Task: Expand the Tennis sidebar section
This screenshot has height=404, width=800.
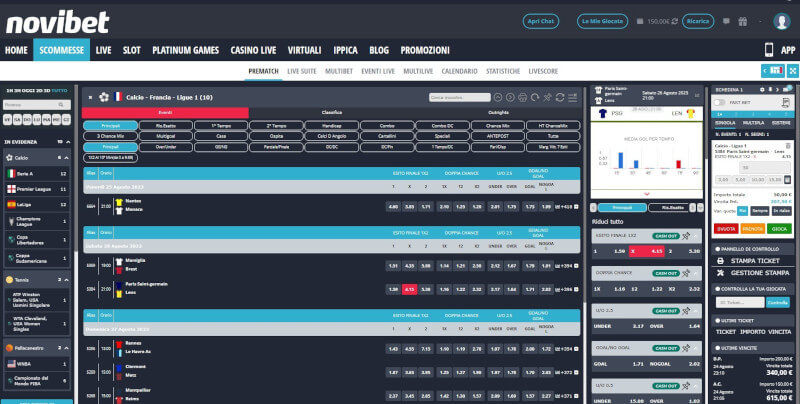Action: (67, 279)
